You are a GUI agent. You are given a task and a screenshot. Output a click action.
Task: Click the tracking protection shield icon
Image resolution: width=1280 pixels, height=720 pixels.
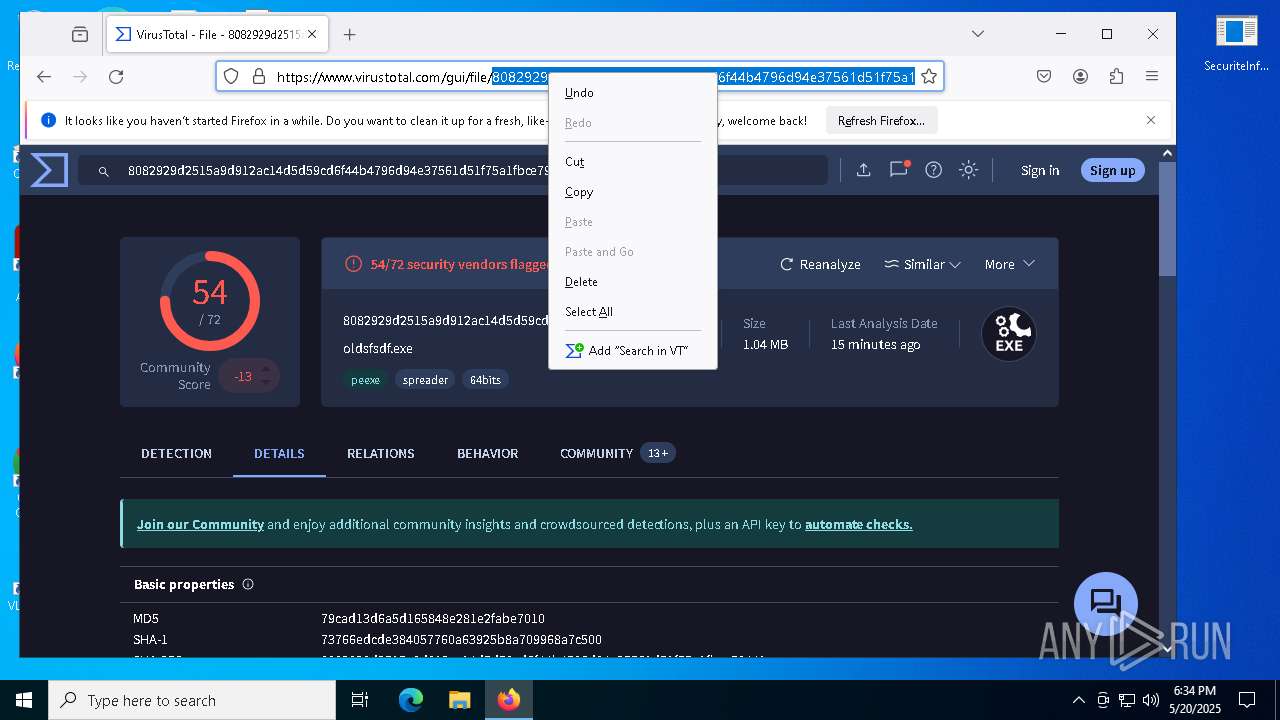pyautogui.click(x=231, y=76)
